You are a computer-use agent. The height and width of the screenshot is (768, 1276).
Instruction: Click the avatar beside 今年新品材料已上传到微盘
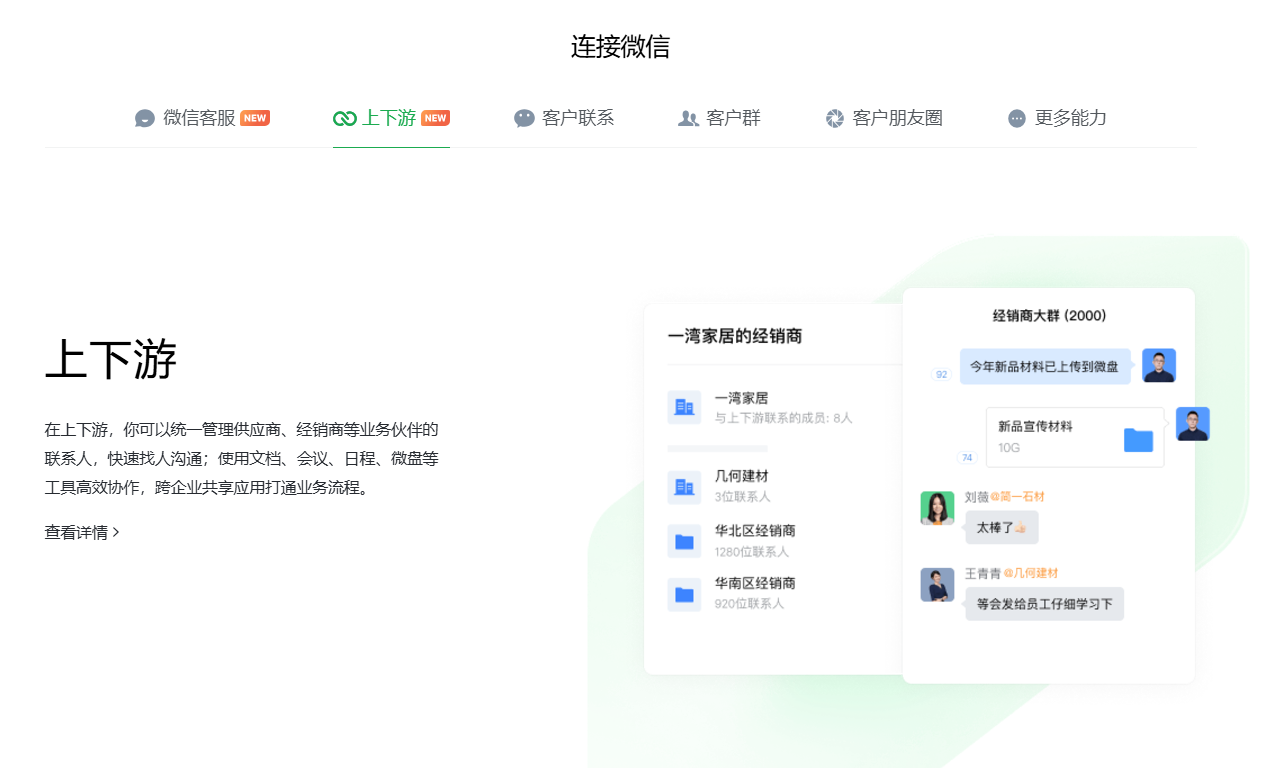[x=1159, y=365]
